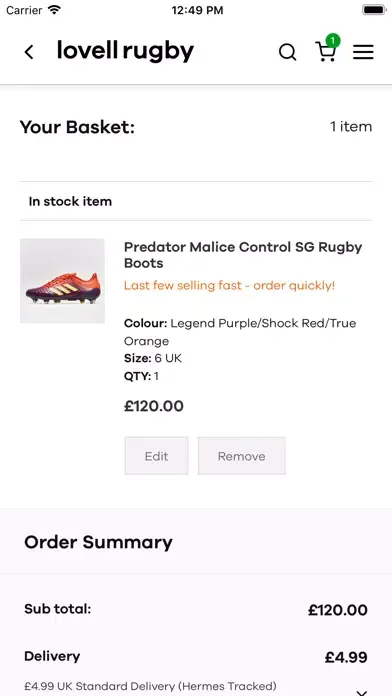Tap the green cart badge count
This screenshot has height=696, width=392.
click(x=333, y=40)
